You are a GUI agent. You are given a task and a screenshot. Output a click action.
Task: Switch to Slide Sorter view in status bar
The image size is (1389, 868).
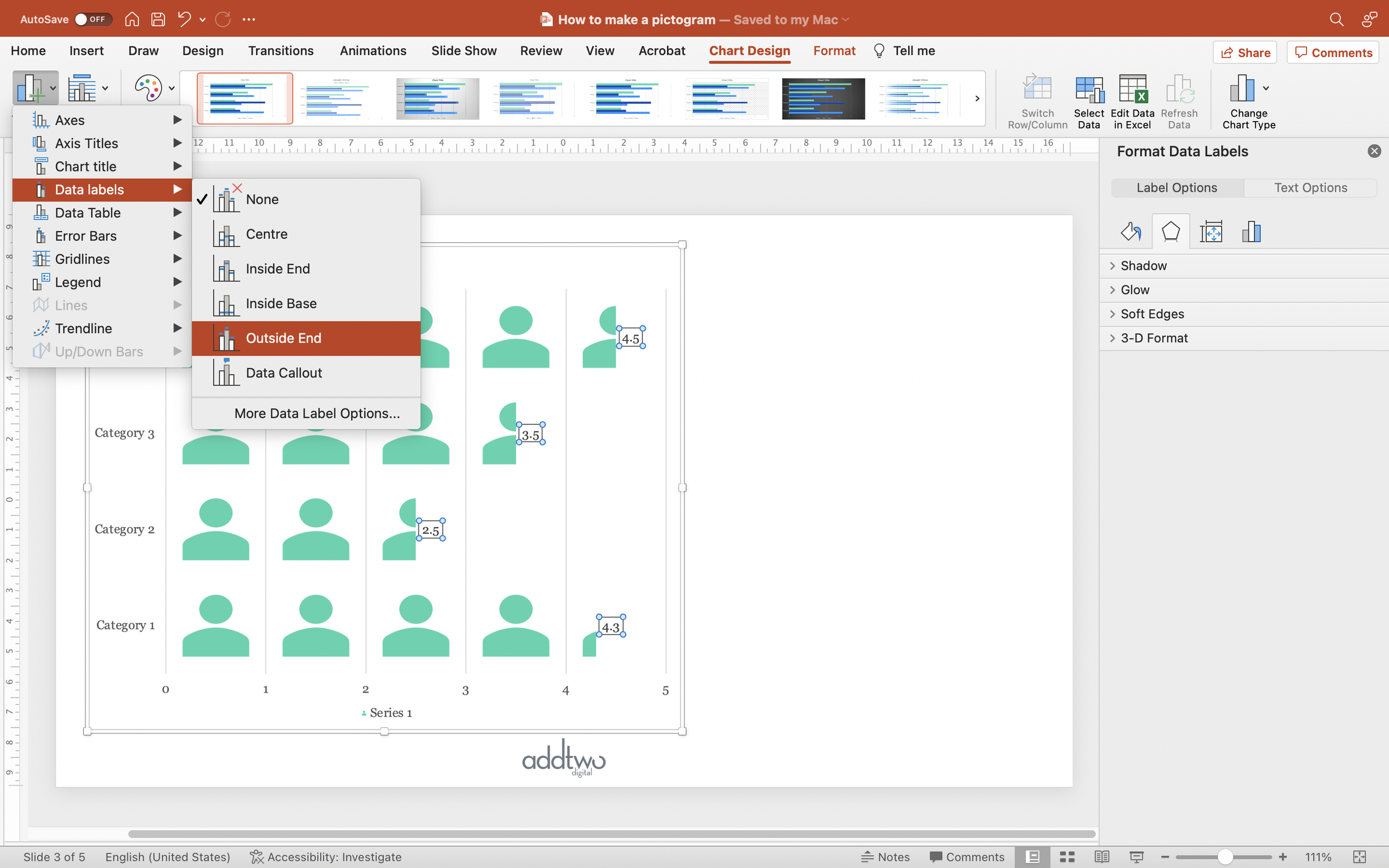(1067, 856)
